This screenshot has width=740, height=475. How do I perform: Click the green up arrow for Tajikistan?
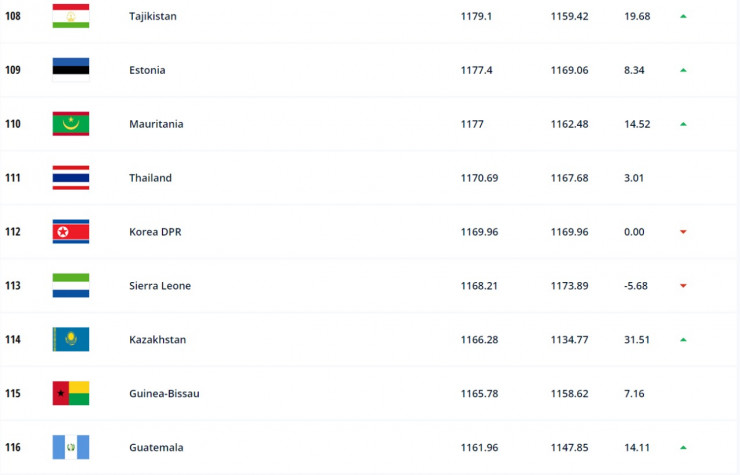point(683,16)
